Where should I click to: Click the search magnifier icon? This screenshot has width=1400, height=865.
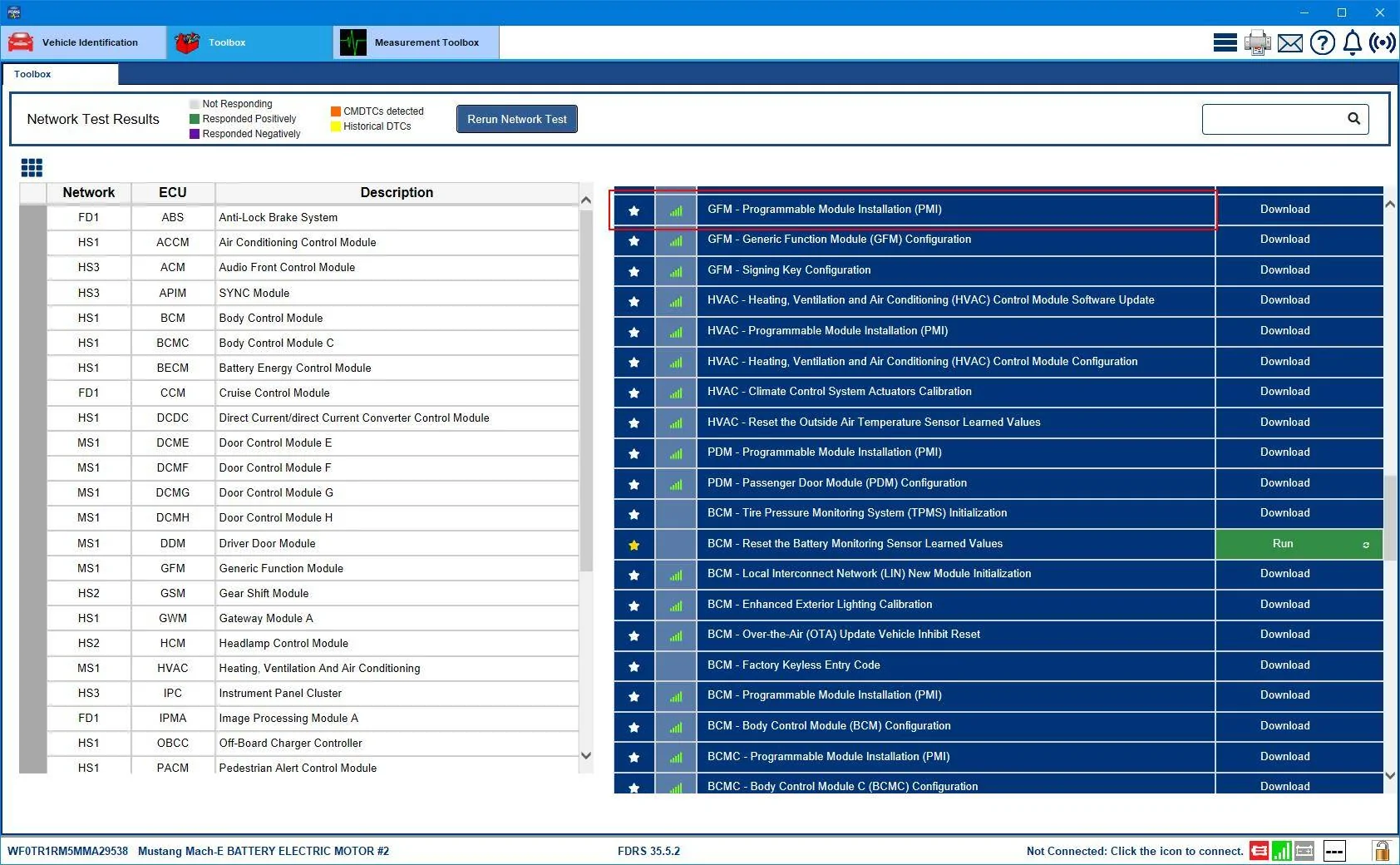[x=1353, y=119]
